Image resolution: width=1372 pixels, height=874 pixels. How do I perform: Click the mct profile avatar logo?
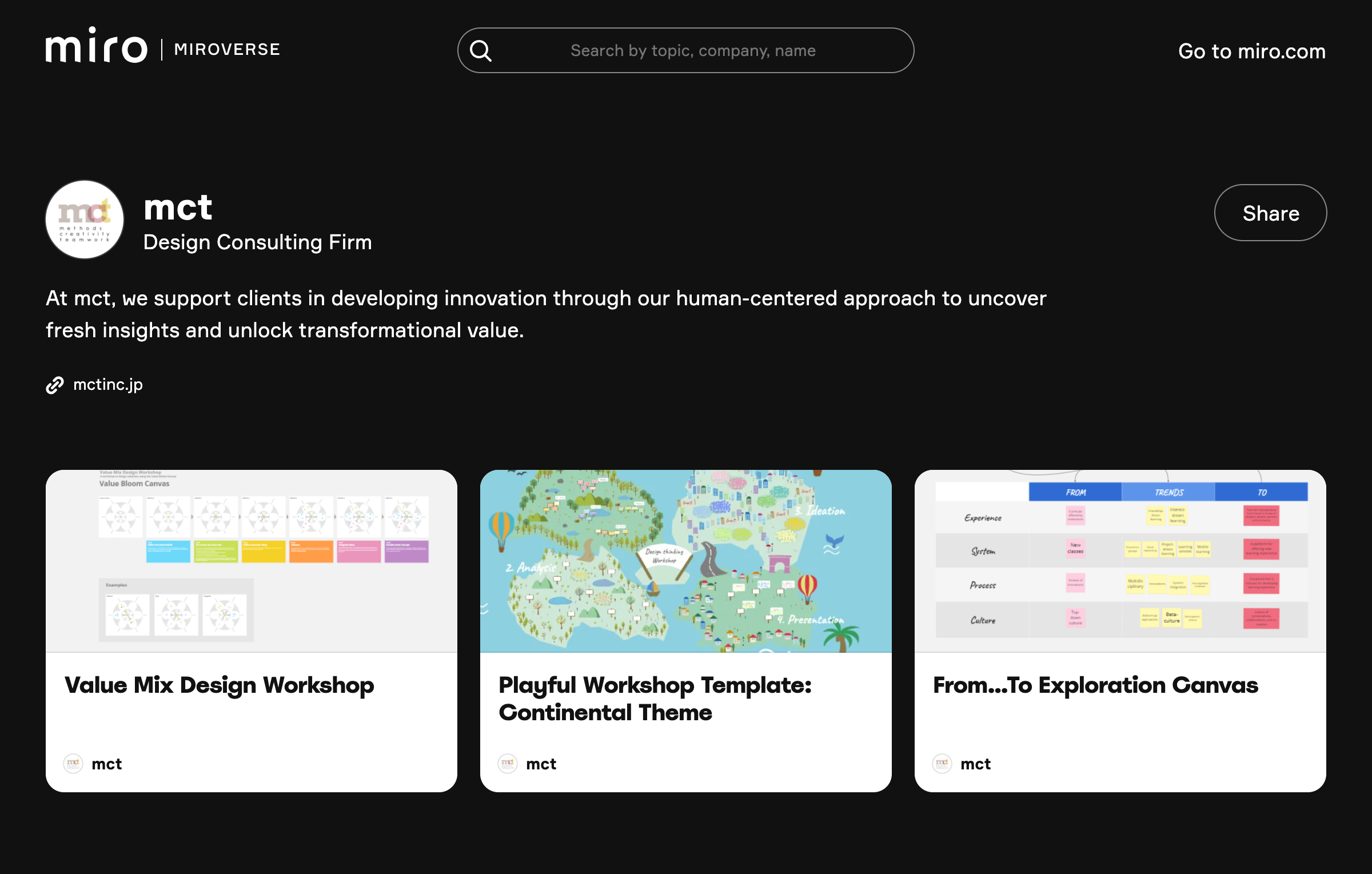(85, 220)
